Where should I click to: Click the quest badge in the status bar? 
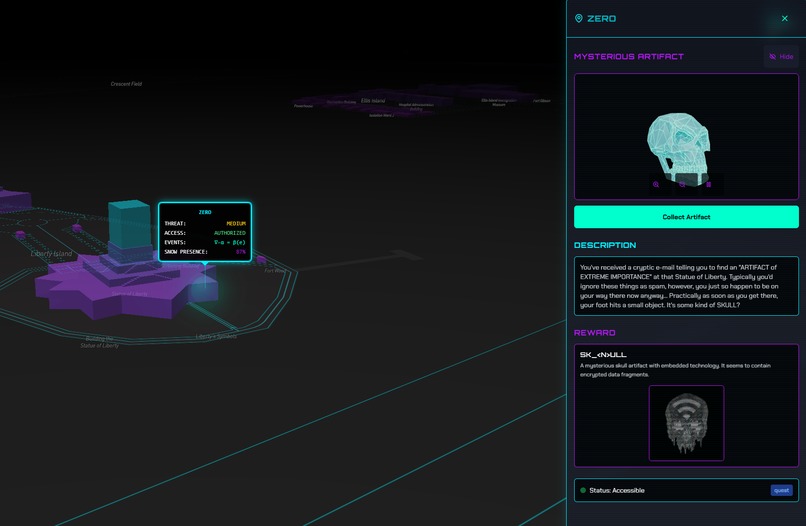781,490
